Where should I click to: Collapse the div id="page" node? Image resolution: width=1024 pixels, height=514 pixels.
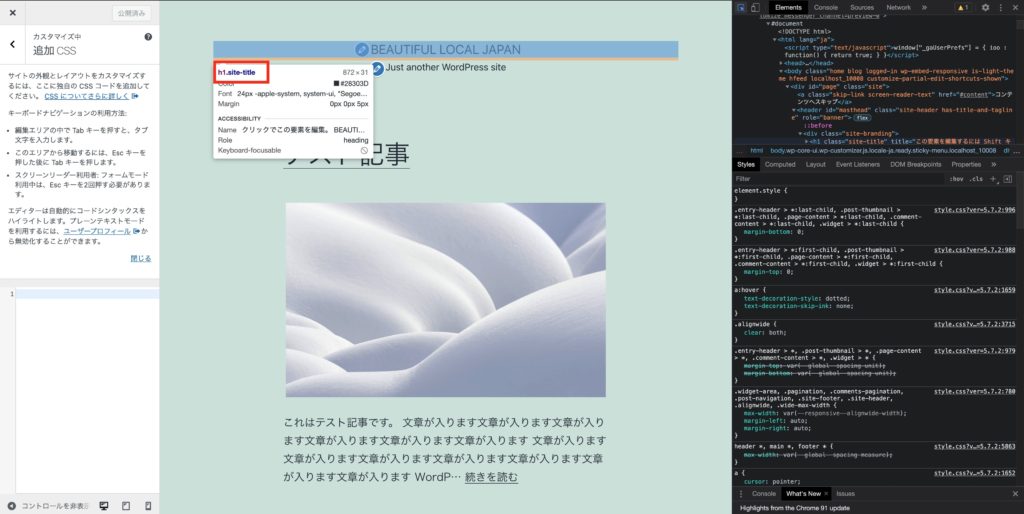pos(788,87)
